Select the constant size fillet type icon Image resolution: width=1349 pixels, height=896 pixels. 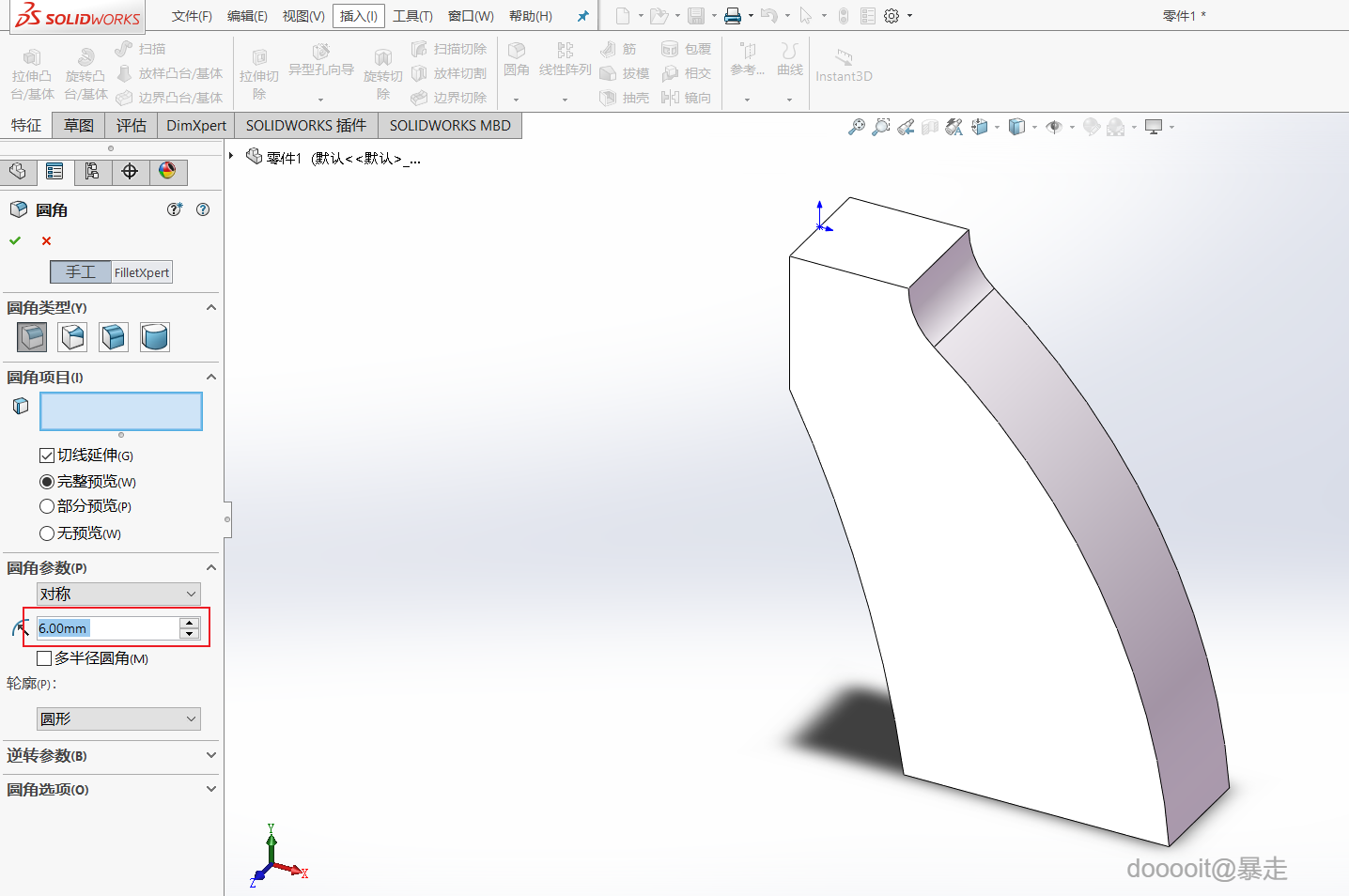(32, 337)
